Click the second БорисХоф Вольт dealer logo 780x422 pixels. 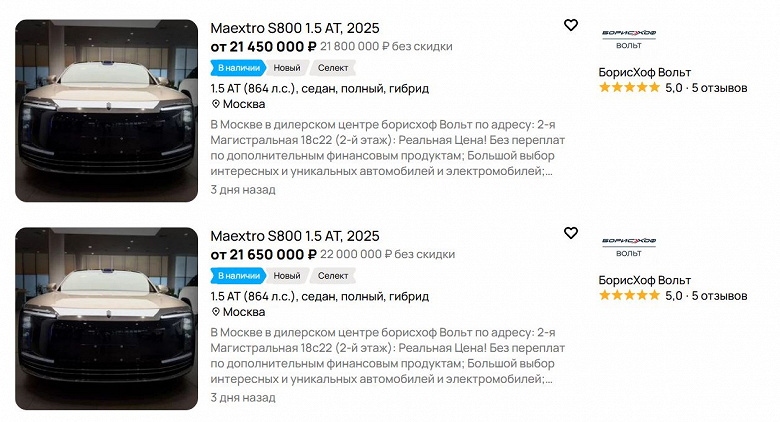pyautogui.click(x=629, y=246)
